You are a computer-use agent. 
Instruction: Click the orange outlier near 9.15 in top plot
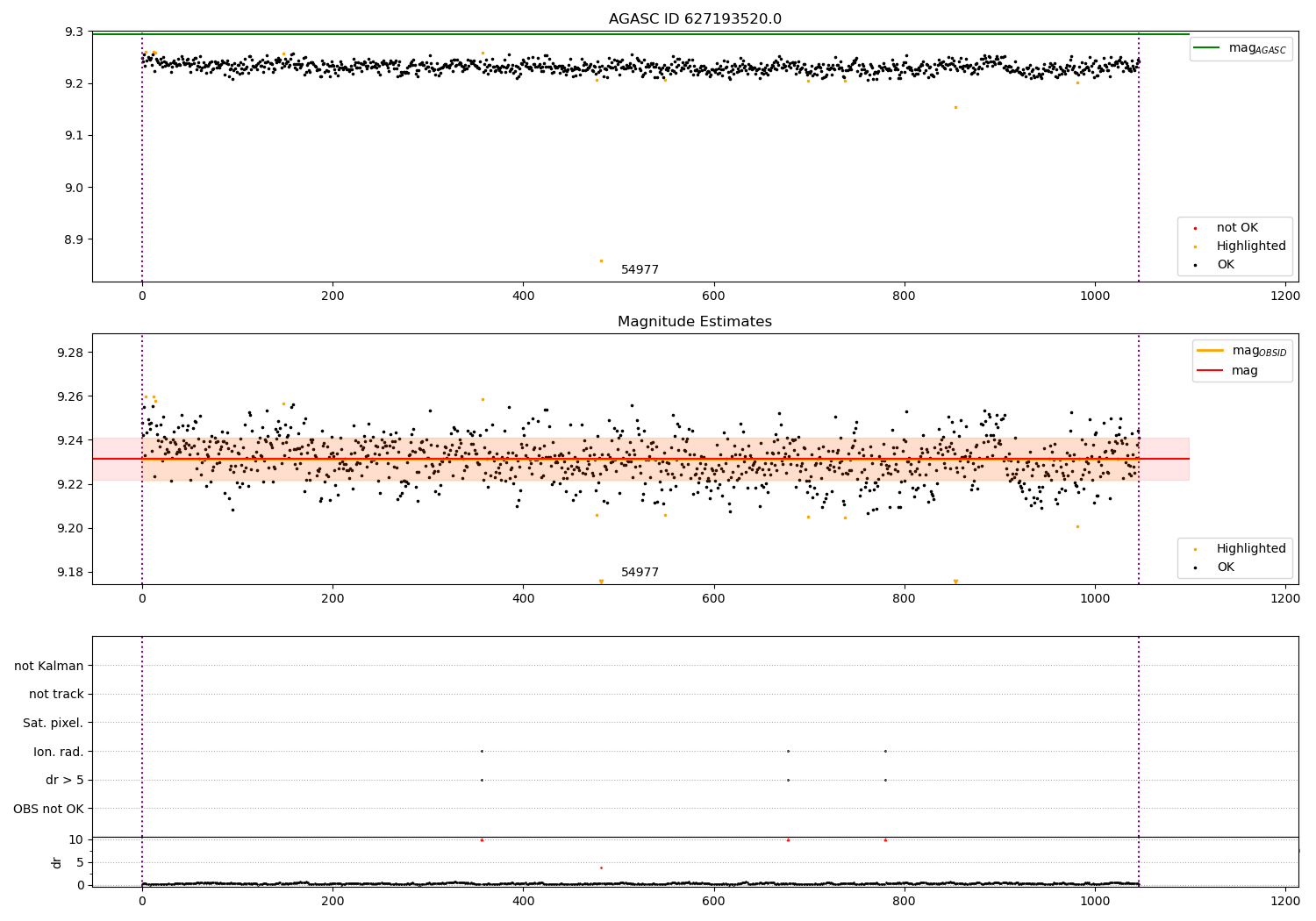955,107
